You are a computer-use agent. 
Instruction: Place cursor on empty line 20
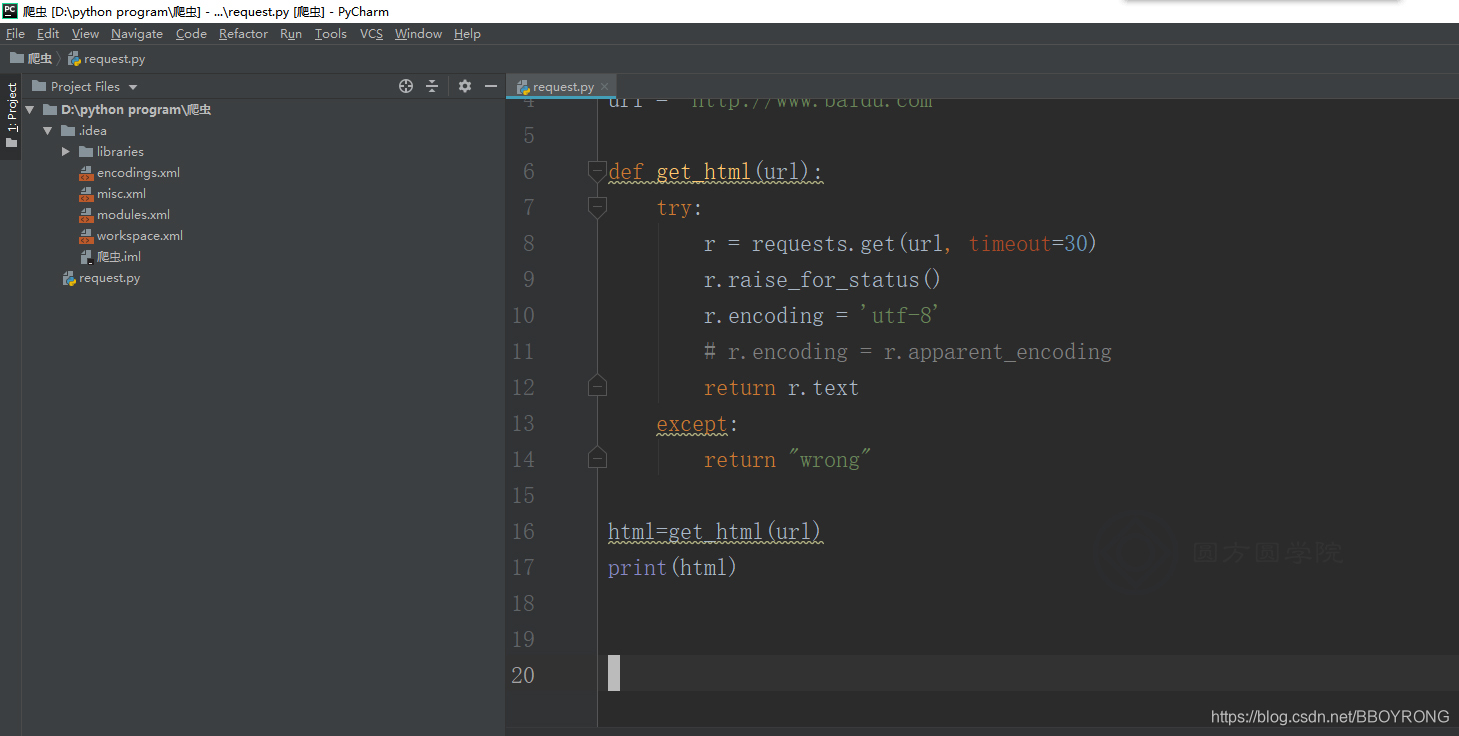(x=1028, y=673)
